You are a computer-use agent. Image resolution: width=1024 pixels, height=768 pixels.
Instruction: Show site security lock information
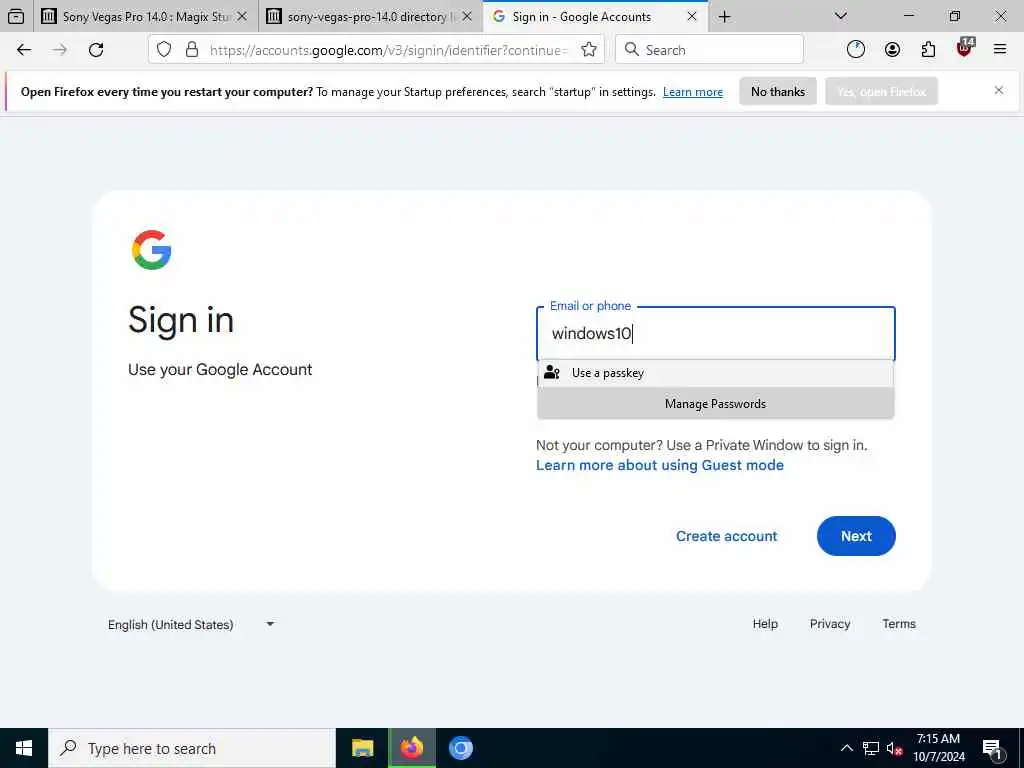pyautogui.click(x=192, y=50)
